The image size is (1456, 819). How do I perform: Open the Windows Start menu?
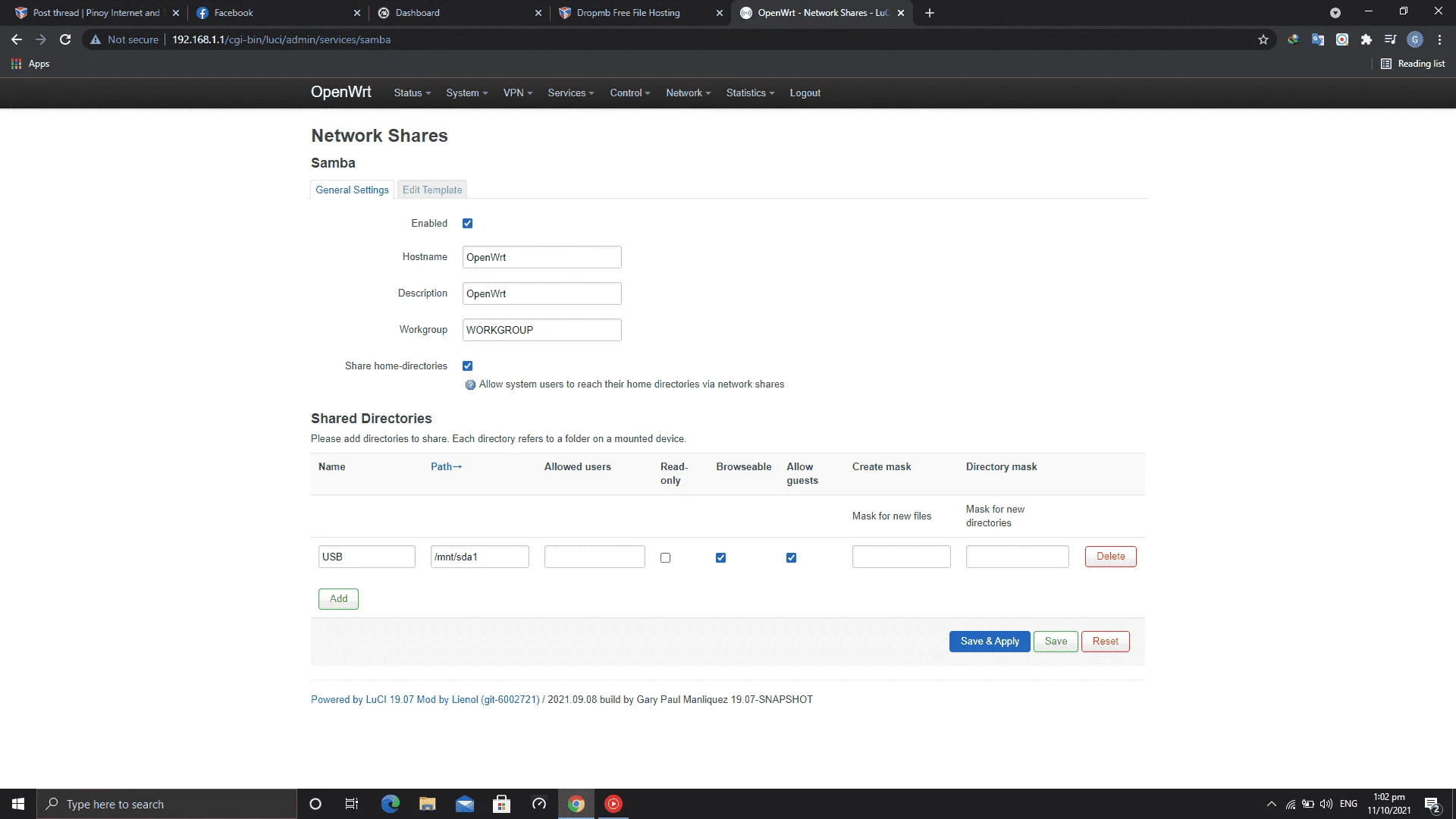point(18,804)
